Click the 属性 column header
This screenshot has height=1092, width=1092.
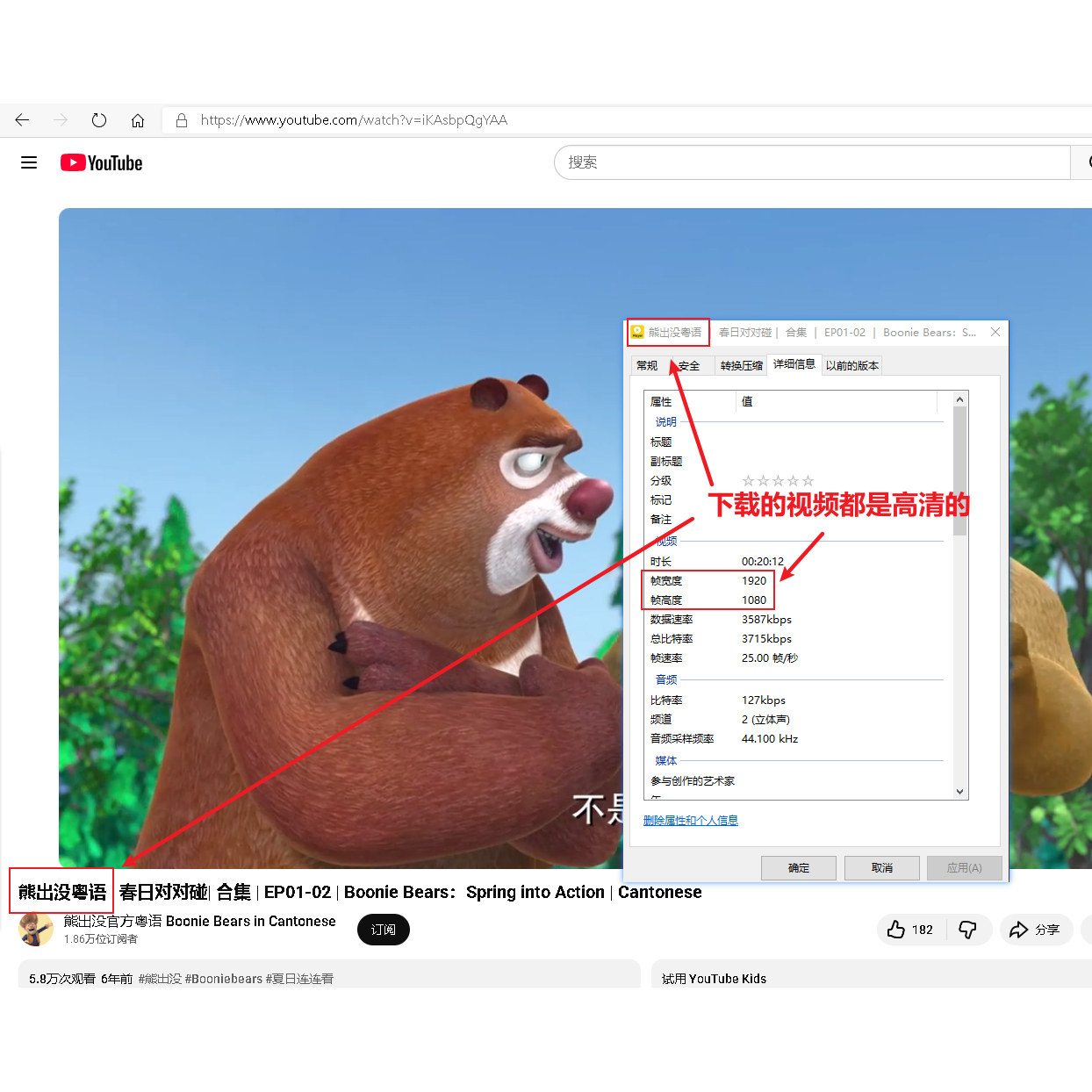[x=691, y=402]
